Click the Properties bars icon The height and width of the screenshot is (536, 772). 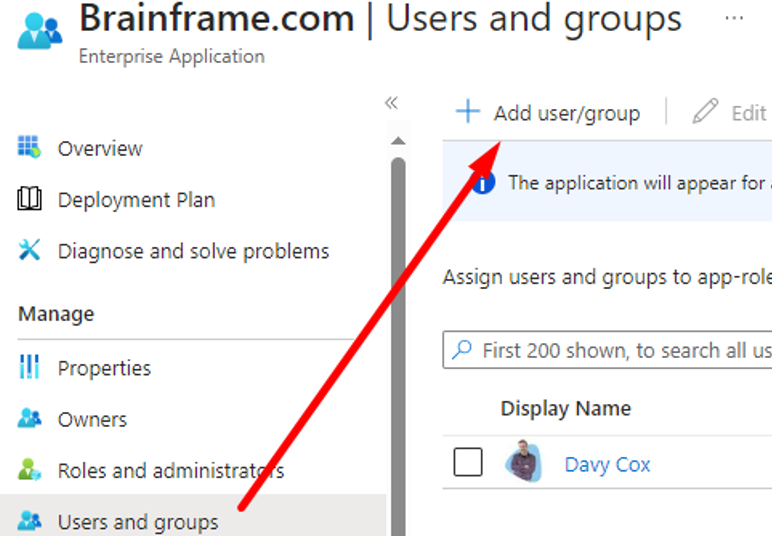29,368
